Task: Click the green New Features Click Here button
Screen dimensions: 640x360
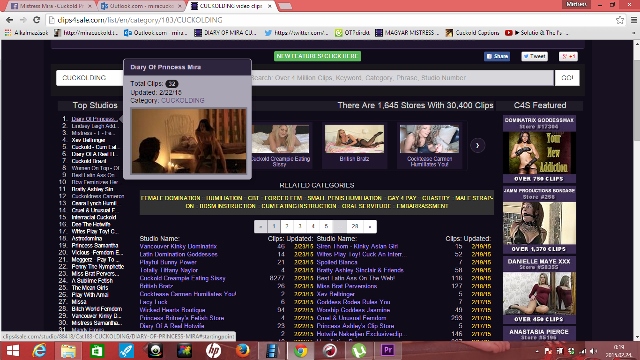Action: click(318, 56)
